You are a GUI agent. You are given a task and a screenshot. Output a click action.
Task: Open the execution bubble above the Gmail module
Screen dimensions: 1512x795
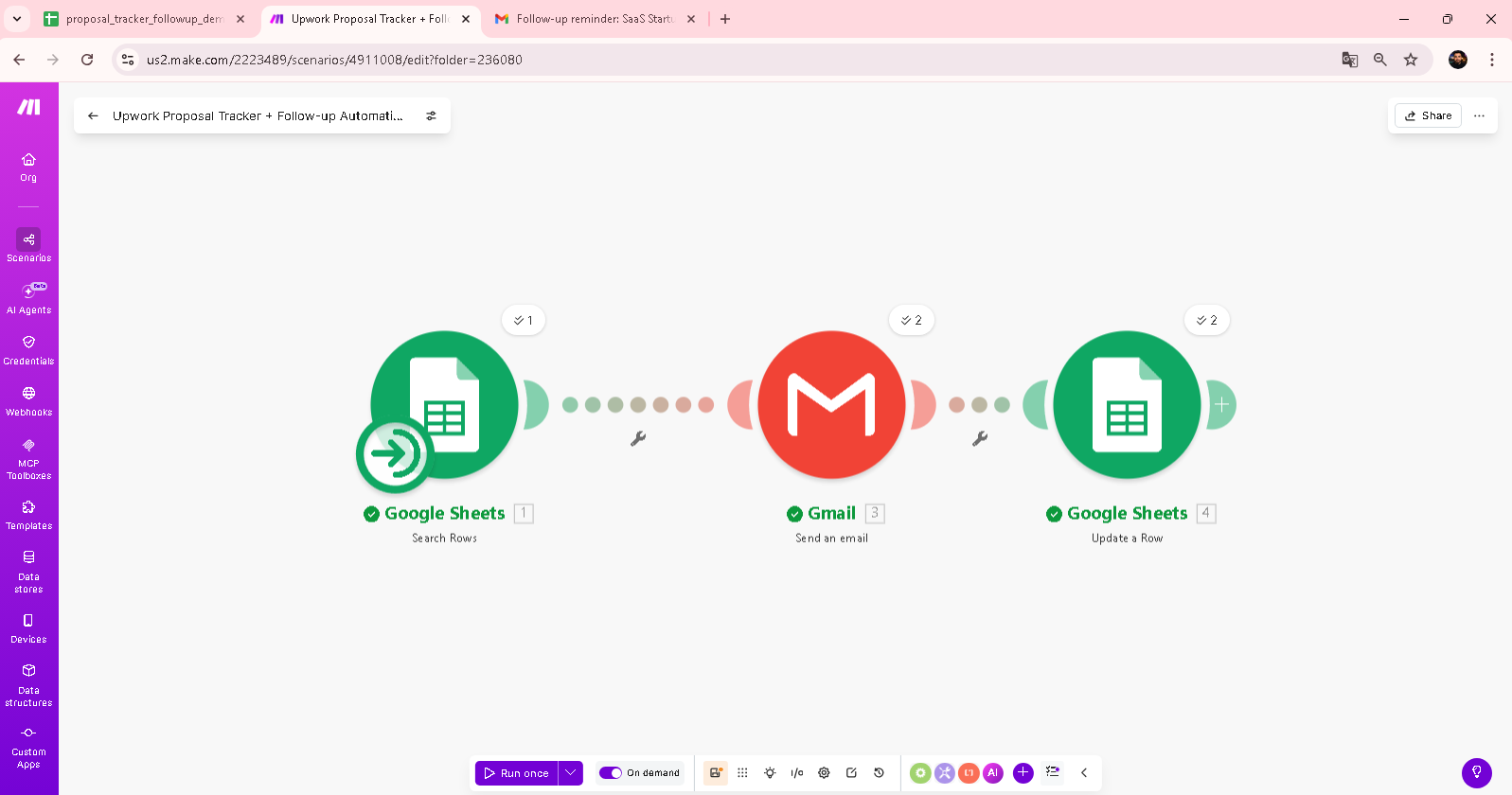click(912, 320)
